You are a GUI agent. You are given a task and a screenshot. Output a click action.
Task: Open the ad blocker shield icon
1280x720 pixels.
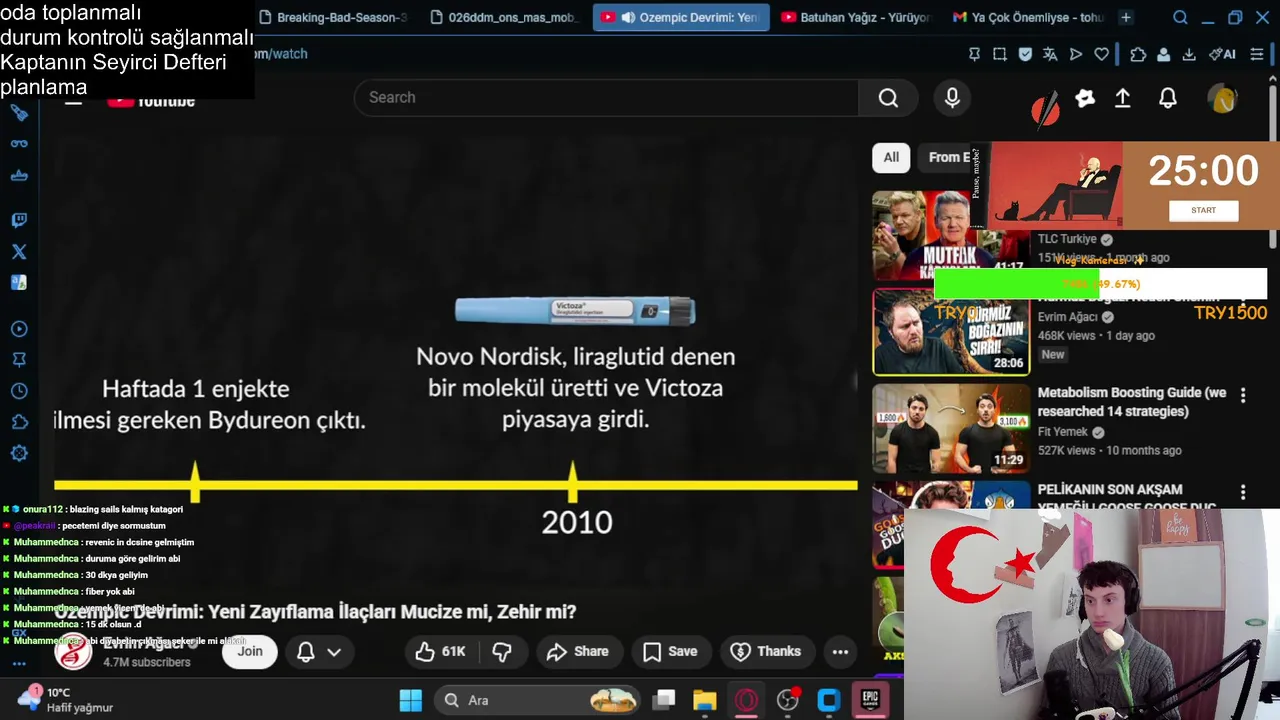pyautogui.click(x=1025, y=54)
